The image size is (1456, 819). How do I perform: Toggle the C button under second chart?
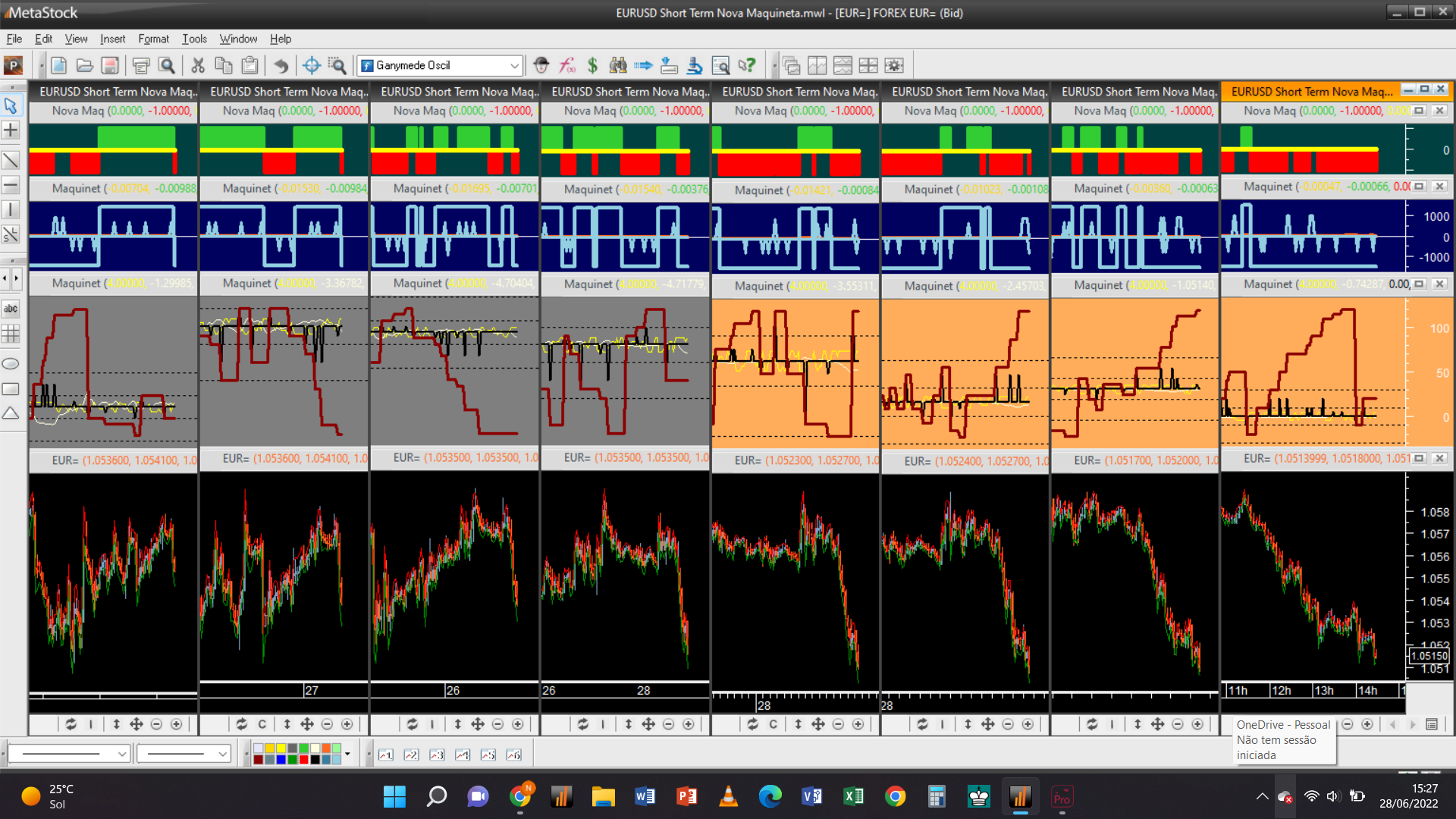(x=262, y=724)
